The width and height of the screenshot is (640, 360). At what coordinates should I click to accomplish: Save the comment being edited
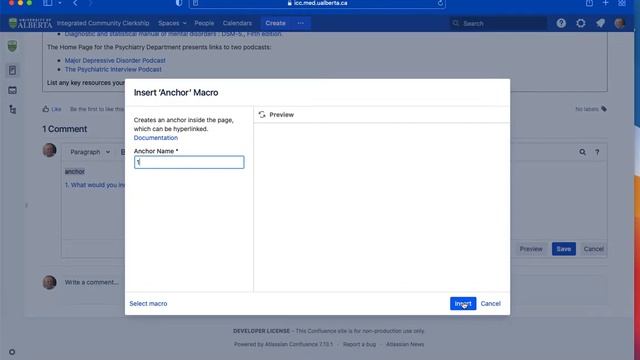click(x=564, y=249)
